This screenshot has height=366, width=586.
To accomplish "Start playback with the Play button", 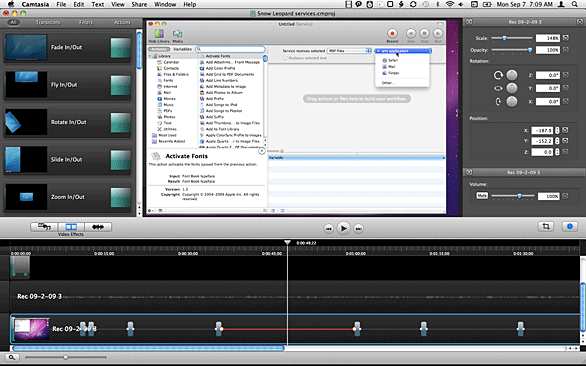I will point(343,228).
